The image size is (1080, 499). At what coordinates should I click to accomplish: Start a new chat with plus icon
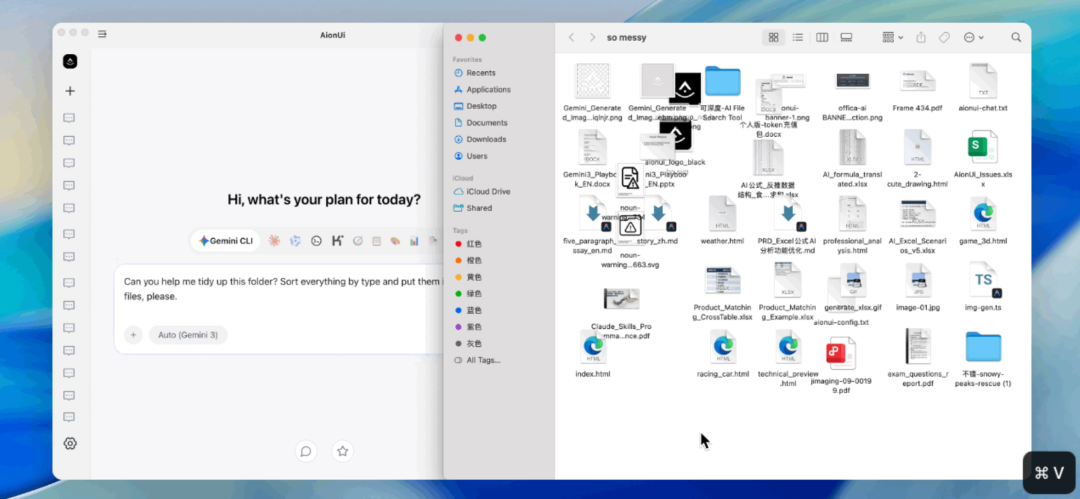(70, 91)
